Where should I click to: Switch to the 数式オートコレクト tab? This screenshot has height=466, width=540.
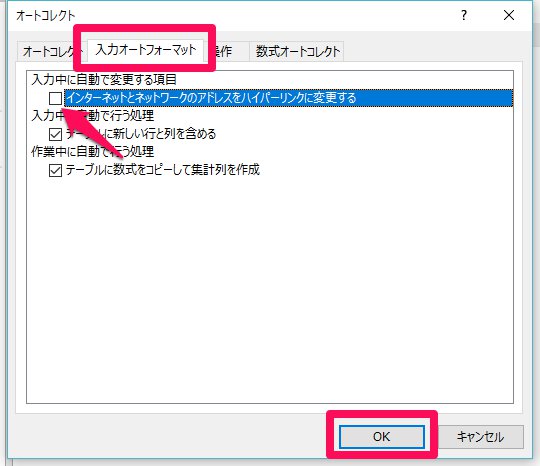click(x=297, y=52)
